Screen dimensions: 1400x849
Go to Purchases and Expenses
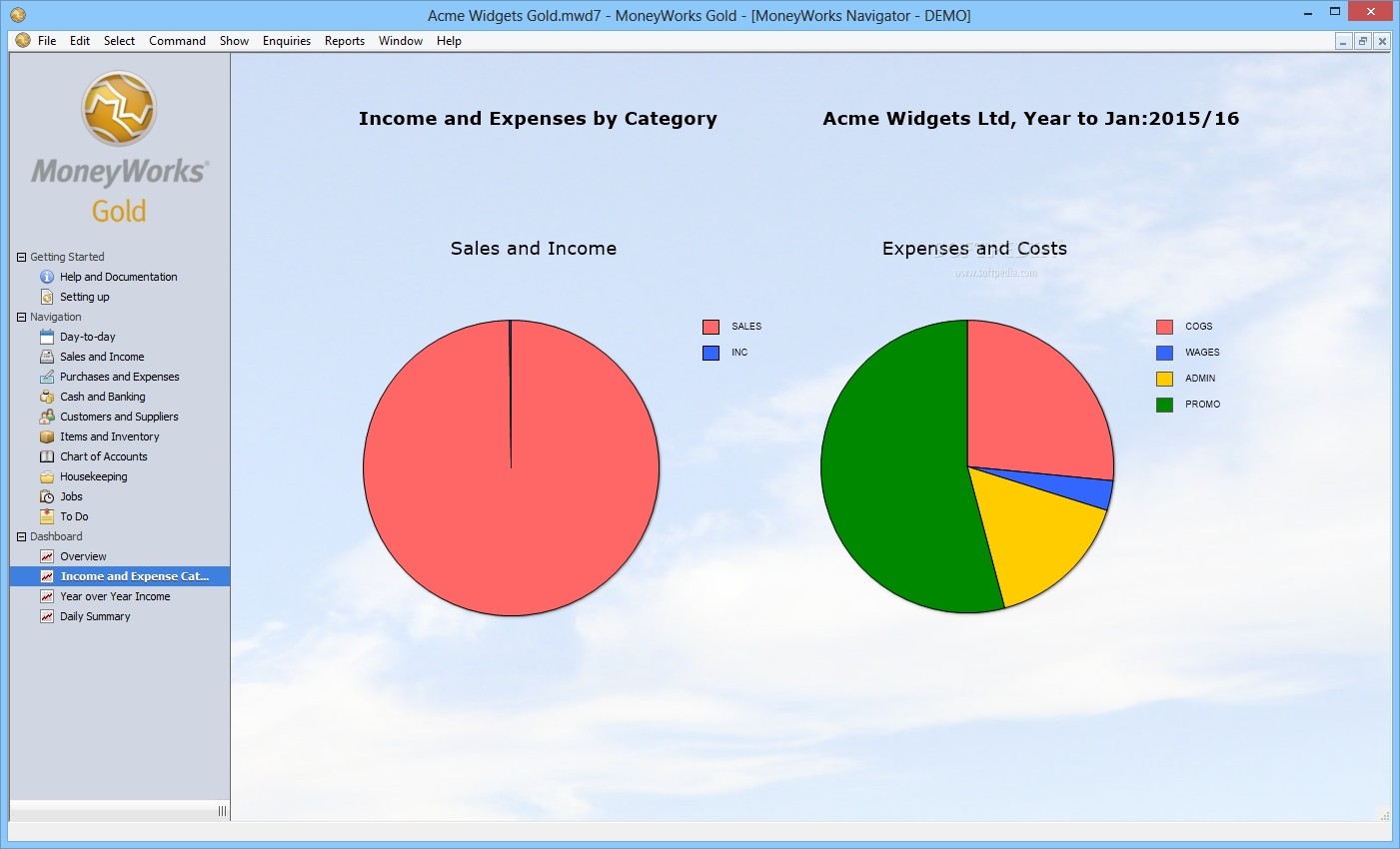[x=120, y=377]
